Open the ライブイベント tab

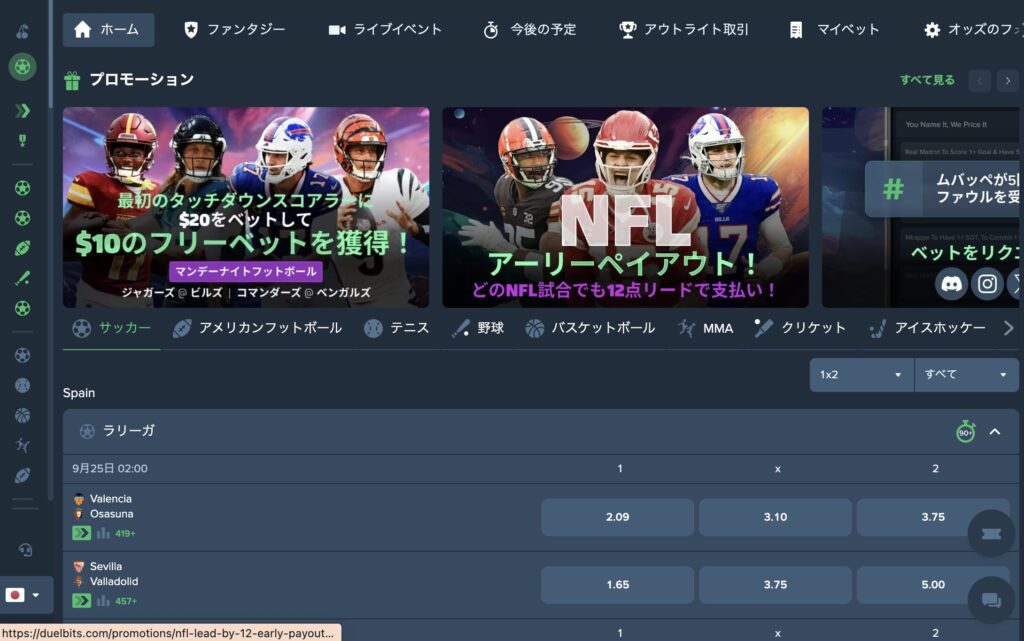[x=385, y=29]
